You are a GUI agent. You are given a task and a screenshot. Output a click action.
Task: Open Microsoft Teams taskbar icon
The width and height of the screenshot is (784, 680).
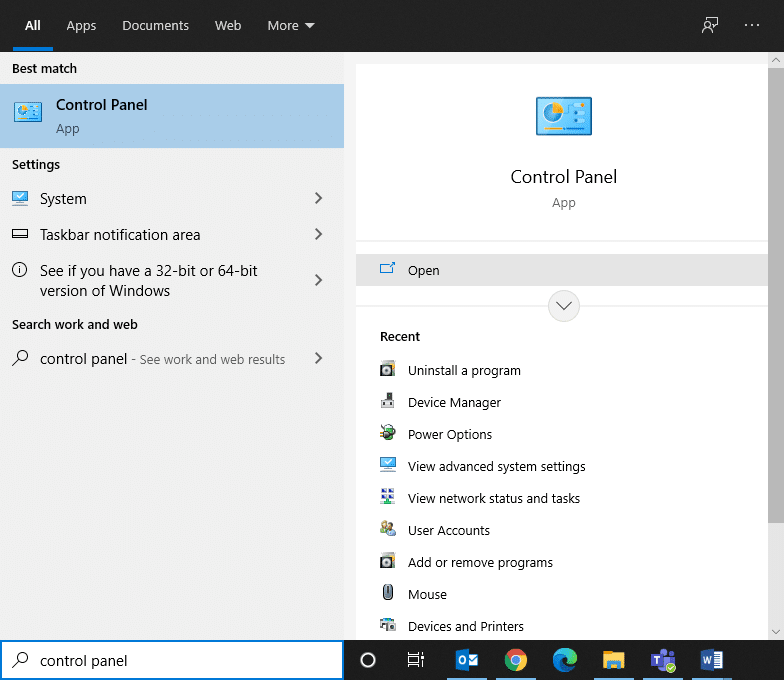coord(663,660)
